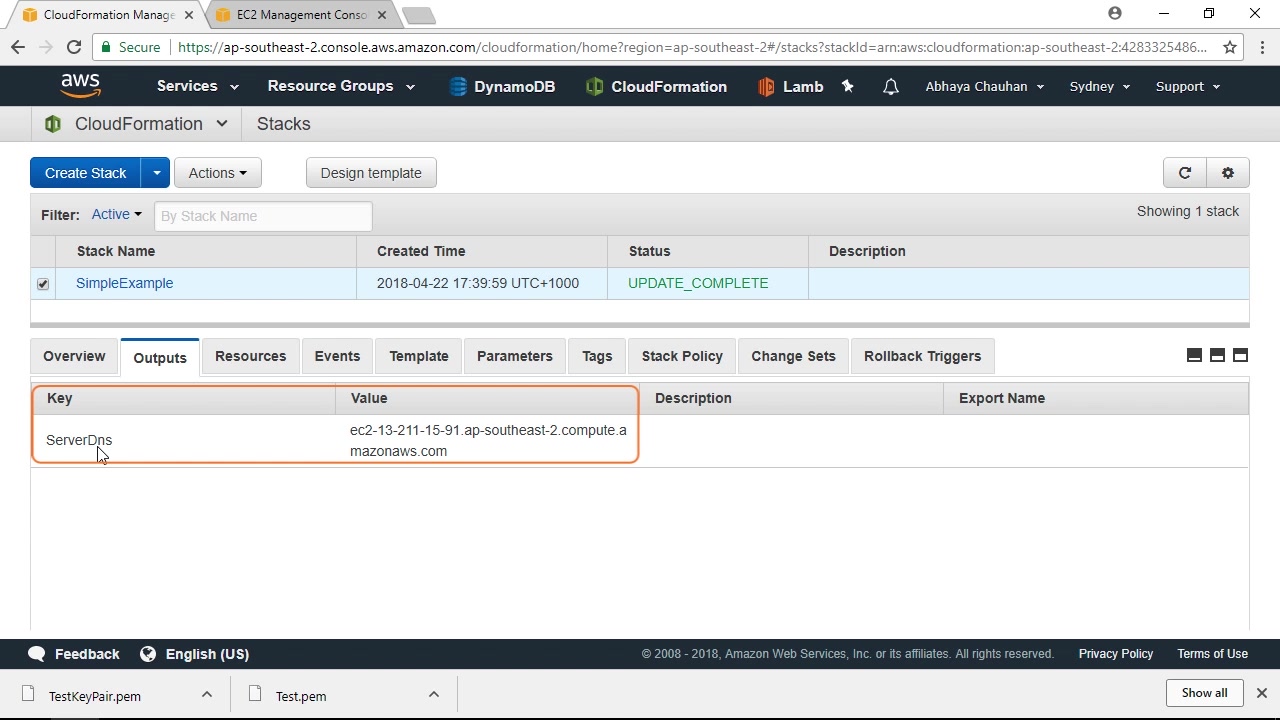Image resolution: width=1280 pixels, height=720 pixels.
Task: Click the browser forward arrow
Action: pos(46,47)
